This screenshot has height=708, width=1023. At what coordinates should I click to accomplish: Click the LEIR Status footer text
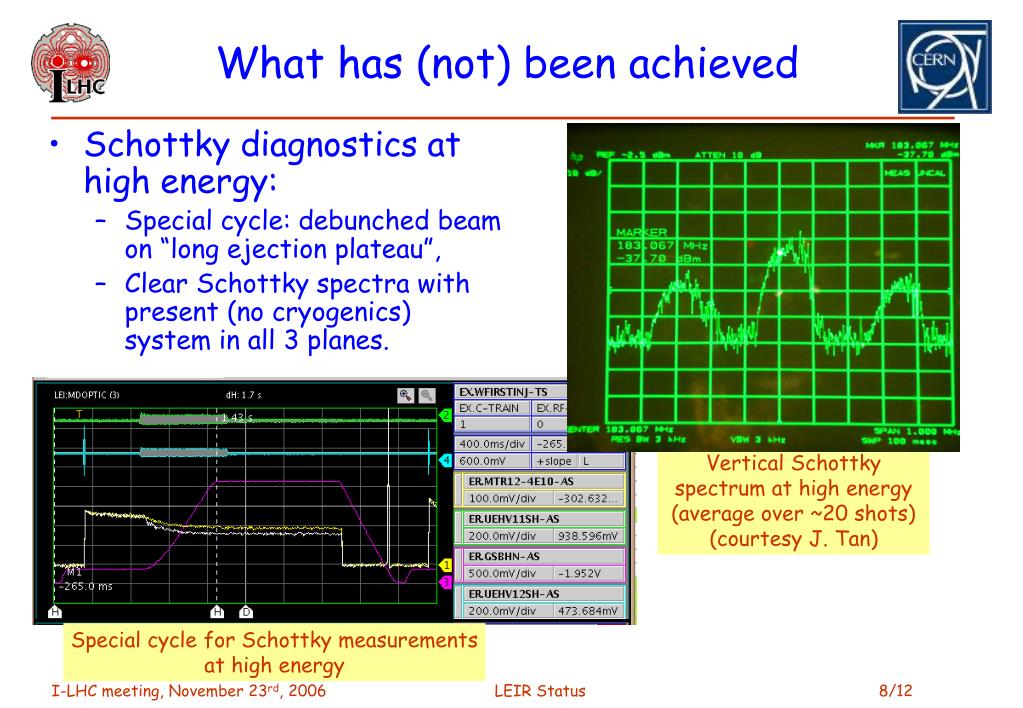[x=540, y=691]
